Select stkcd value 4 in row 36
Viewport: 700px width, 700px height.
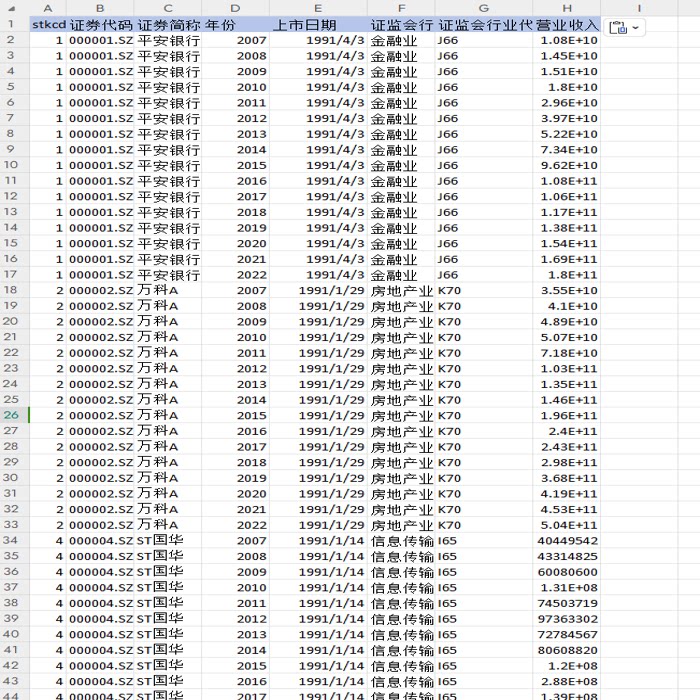(x=48, y=572)
